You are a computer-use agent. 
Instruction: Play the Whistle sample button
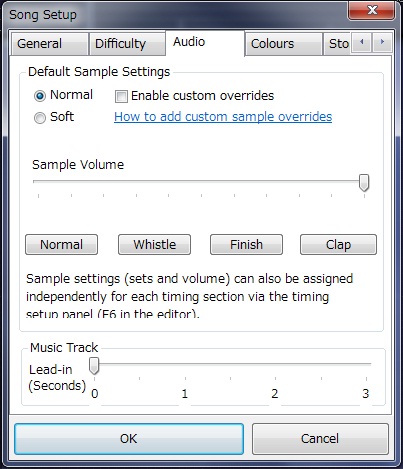[x=154, y=244]
